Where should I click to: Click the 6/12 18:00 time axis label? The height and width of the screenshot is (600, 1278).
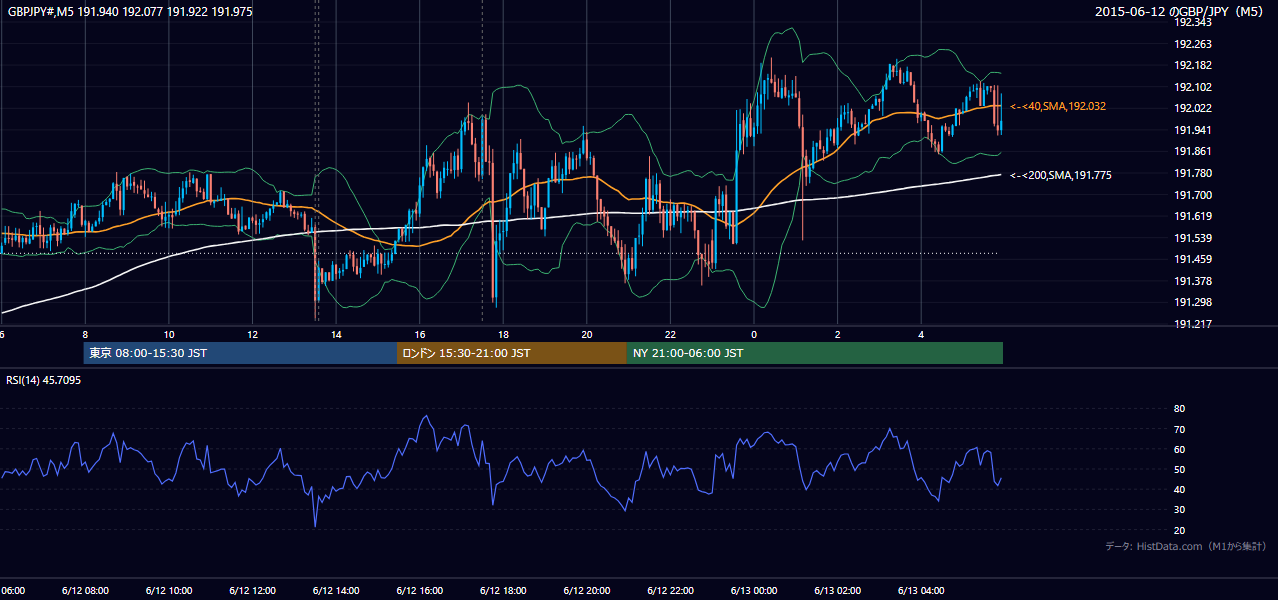point(503,590)
